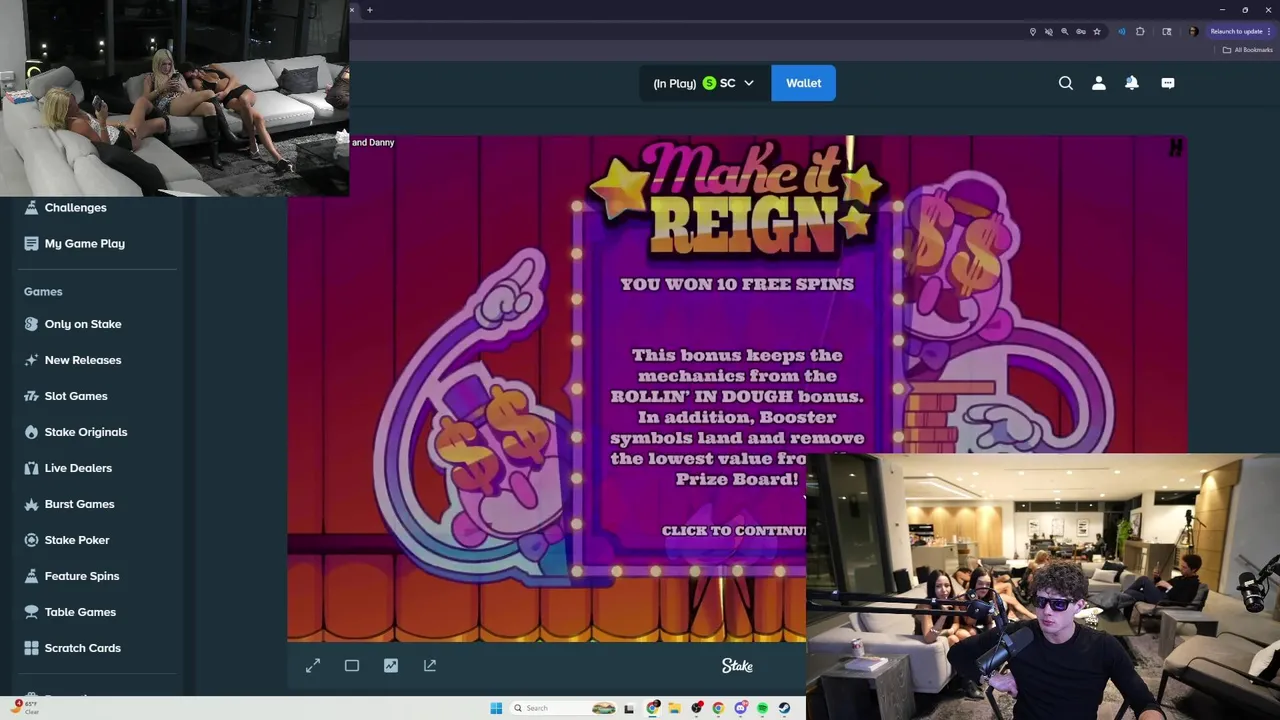Open the Stake site search
The height and width of the screenshot is (720, 1280).
click(x=1066, y=83)
